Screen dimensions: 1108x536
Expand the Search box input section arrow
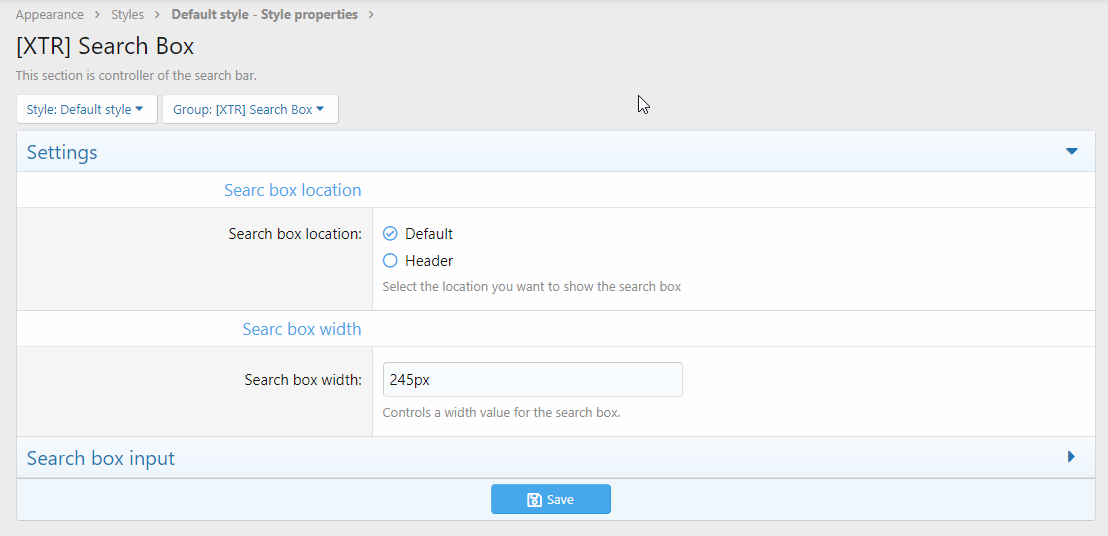[x=1071, y=457]
